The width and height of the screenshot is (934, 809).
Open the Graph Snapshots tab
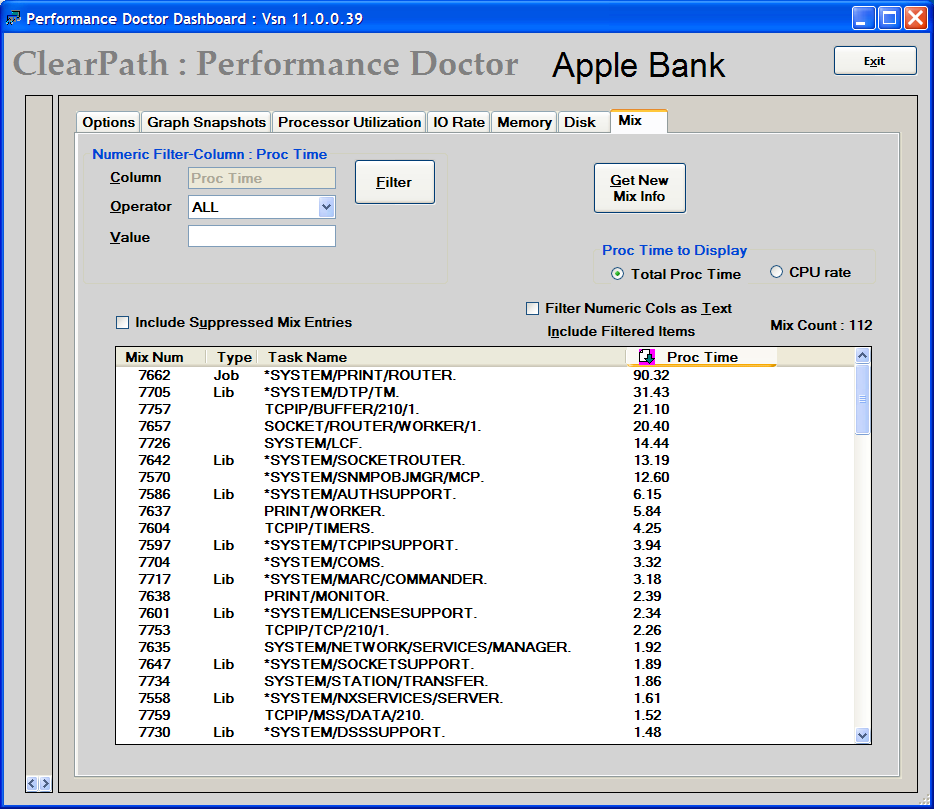click(206, 122)
